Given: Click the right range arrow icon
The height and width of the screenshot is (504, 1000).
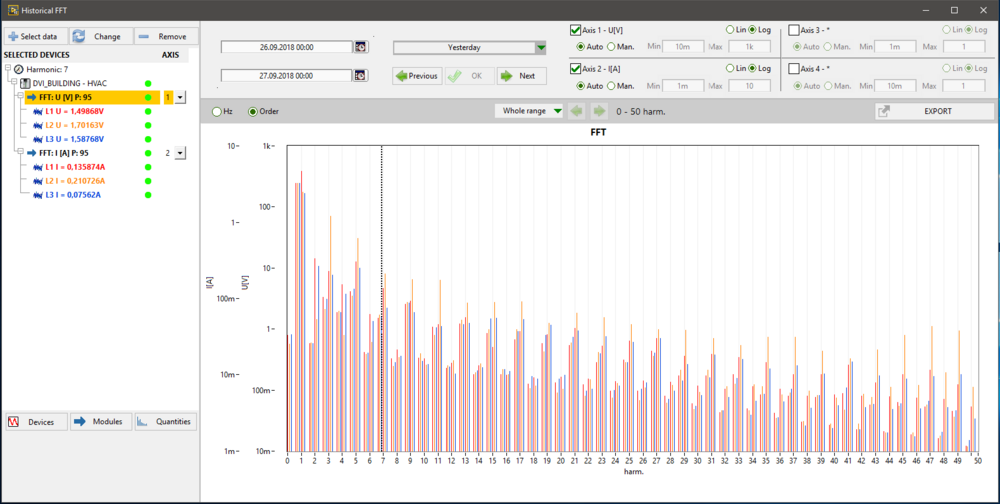Looking at the screenshot, I should (x=599, y=111).
